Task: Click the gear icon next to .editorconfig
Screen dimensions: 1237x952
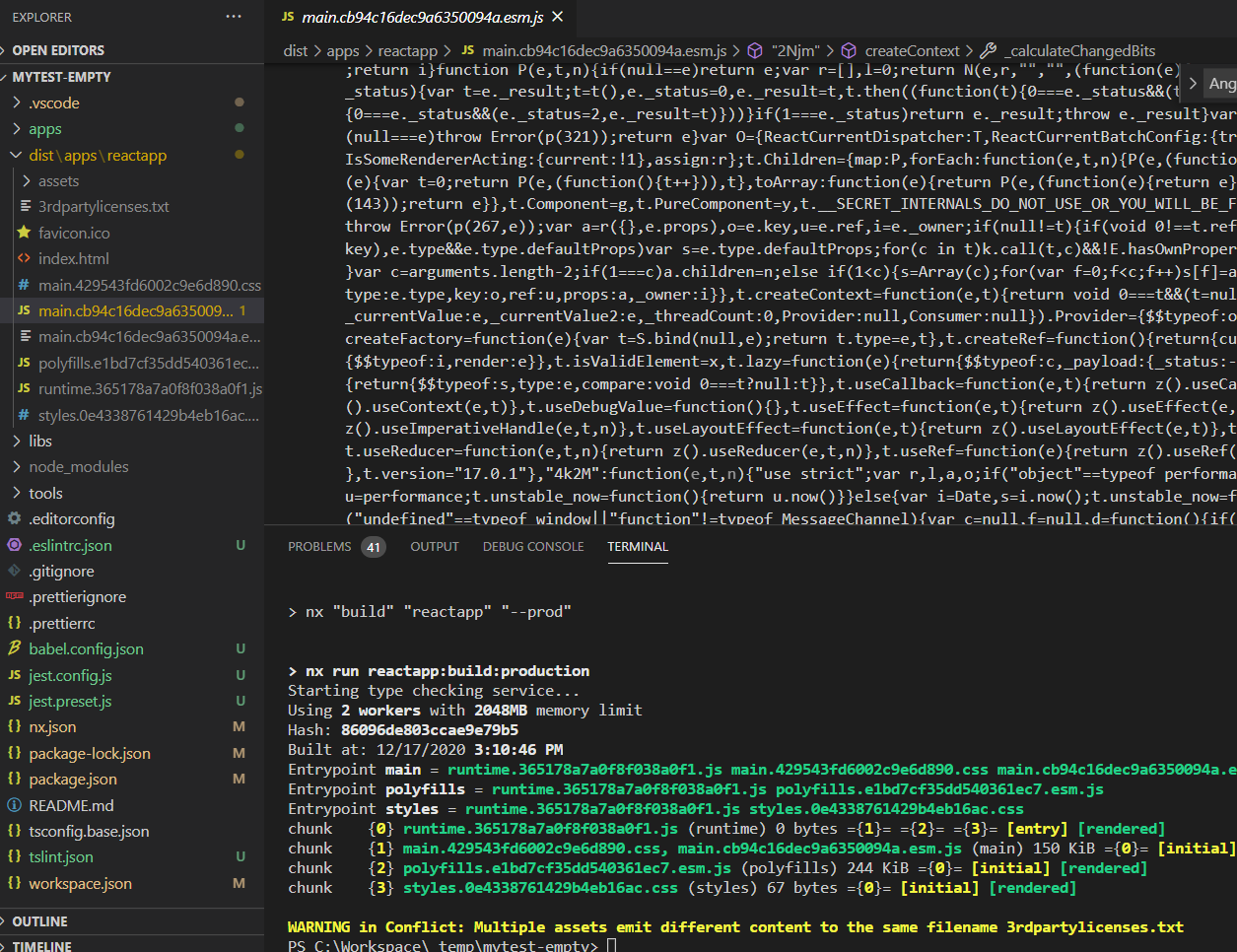Action: click(x=14, y=519)
